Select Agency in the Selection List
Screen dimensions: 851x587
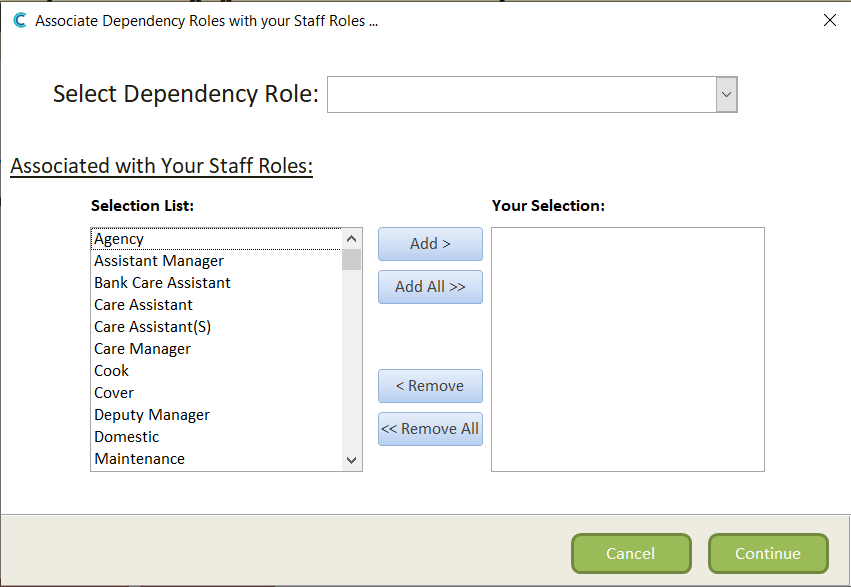coord(119,239)
